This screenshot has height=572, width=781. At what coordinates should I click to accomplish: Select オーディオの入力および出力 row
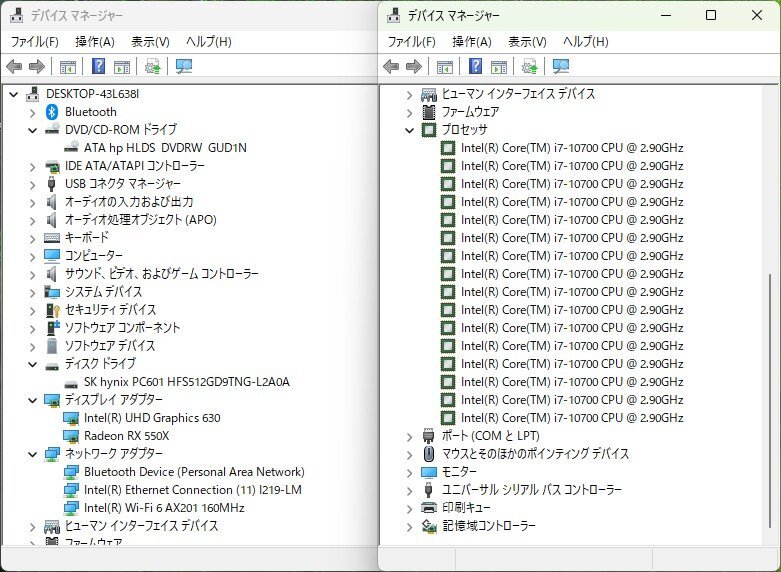point(129,202)
